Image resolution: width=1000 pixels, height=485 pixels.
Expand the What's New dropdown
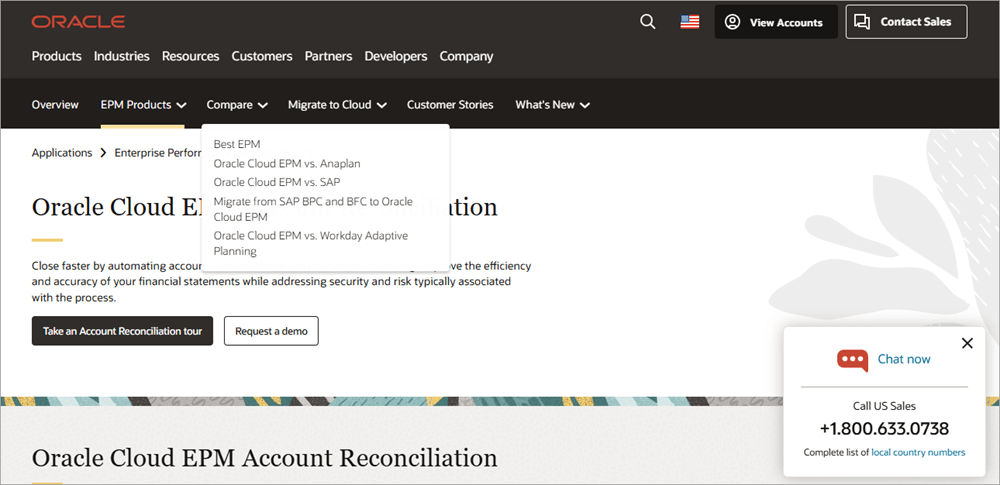pos(552,105)
